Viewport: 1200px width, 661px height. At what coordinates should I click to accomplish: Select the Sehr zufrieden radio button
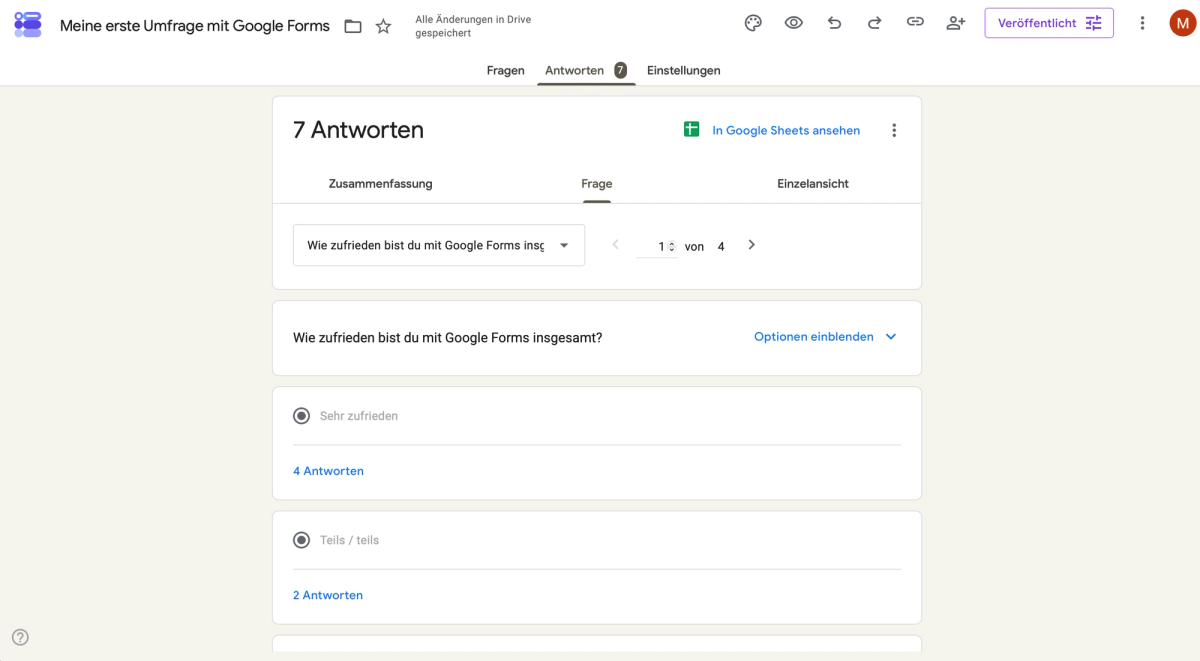(301, 415)
